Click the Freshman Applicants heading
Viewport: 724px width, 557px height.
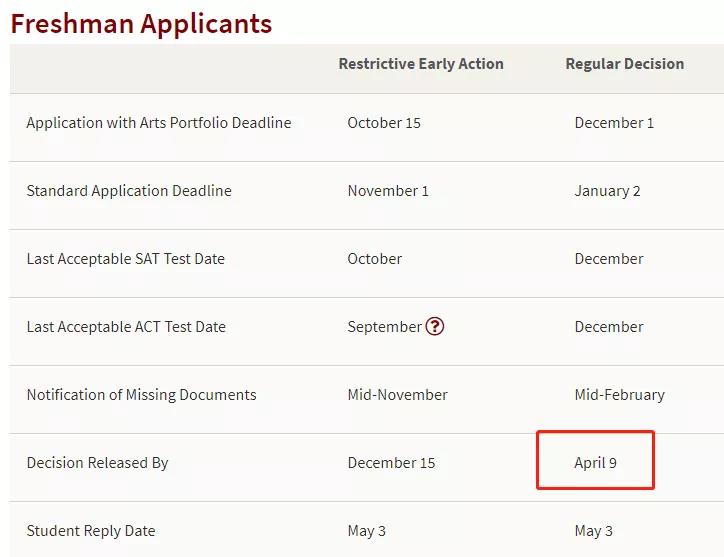point(141,23)
